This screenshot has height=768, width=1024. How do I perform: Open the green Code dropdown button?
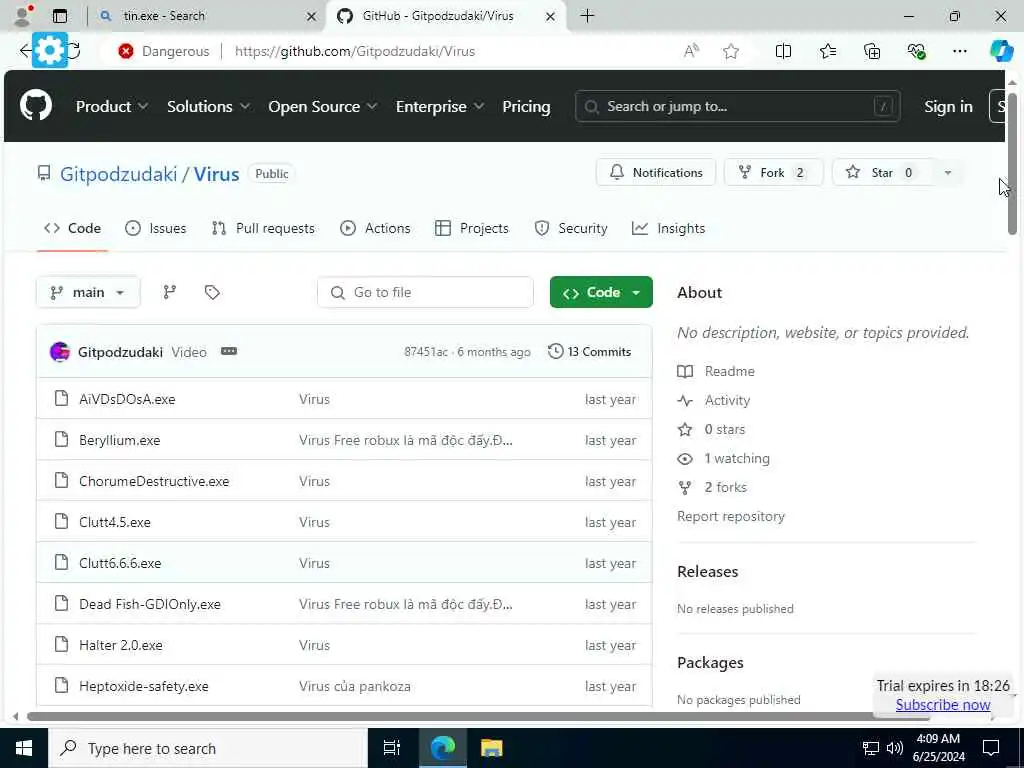click(x=601, y=292)
